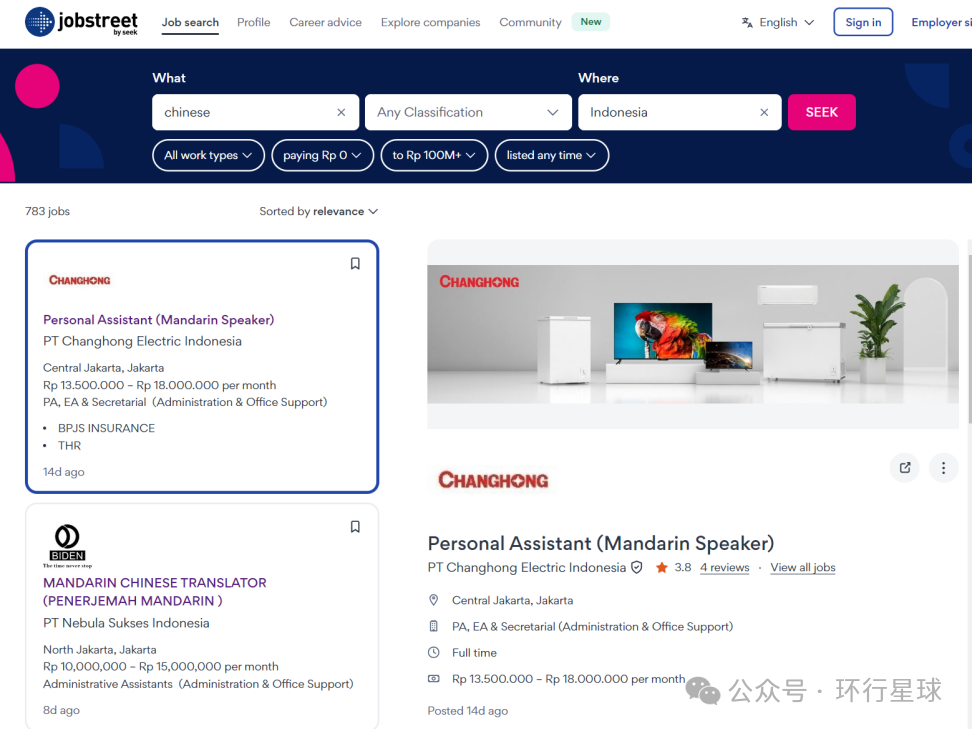Click 'North Jakarta, Jakarta' location text

click(x=100, y=650)
